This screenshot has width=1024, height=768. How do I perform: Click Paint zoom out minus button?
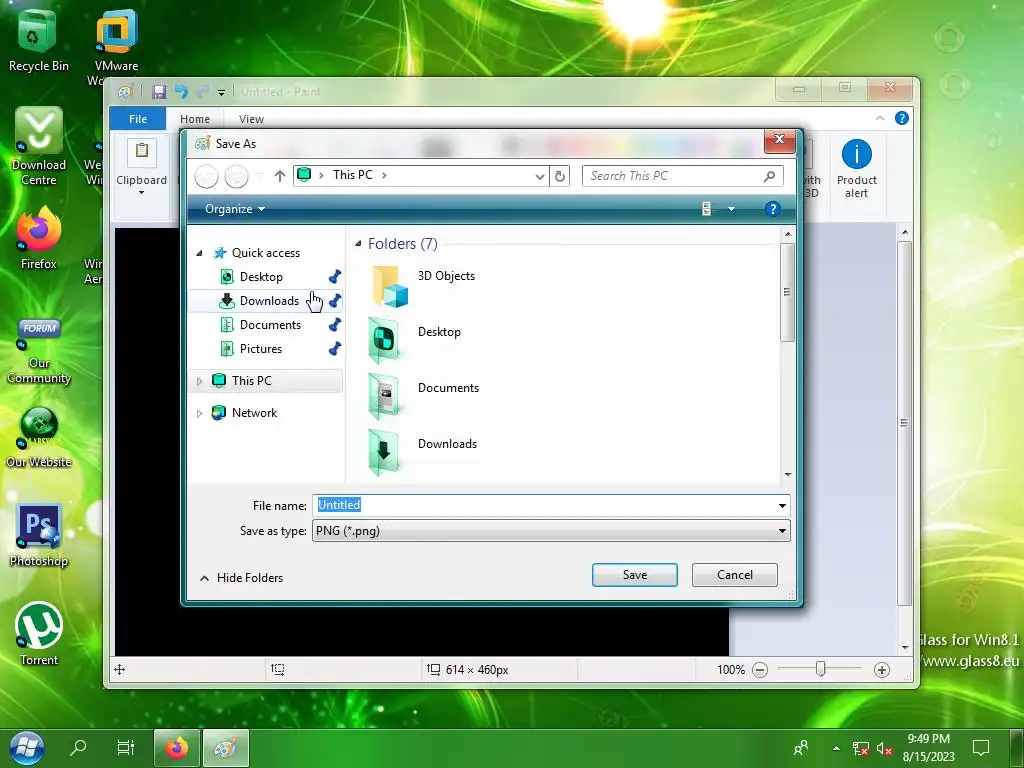click(x=760, y=669)
